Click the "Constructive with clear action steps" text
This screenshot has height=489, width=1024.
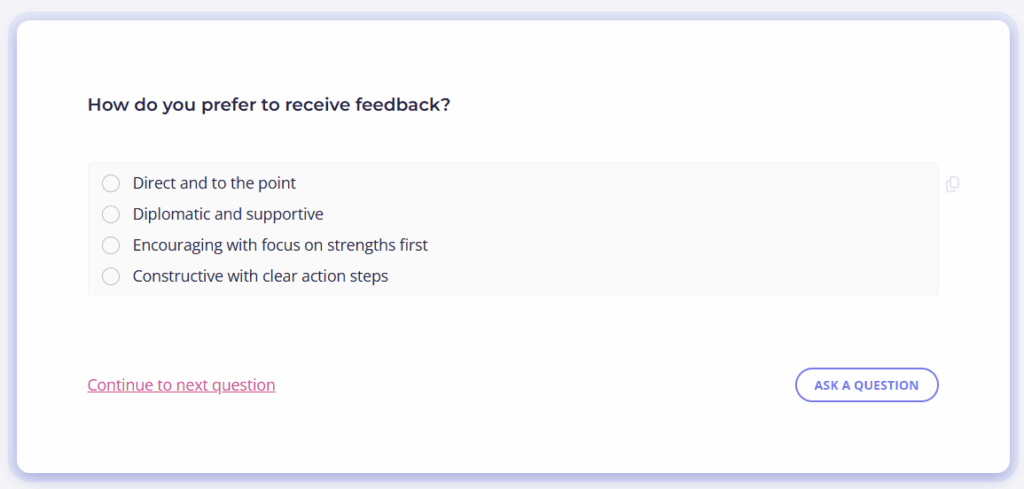261,277
